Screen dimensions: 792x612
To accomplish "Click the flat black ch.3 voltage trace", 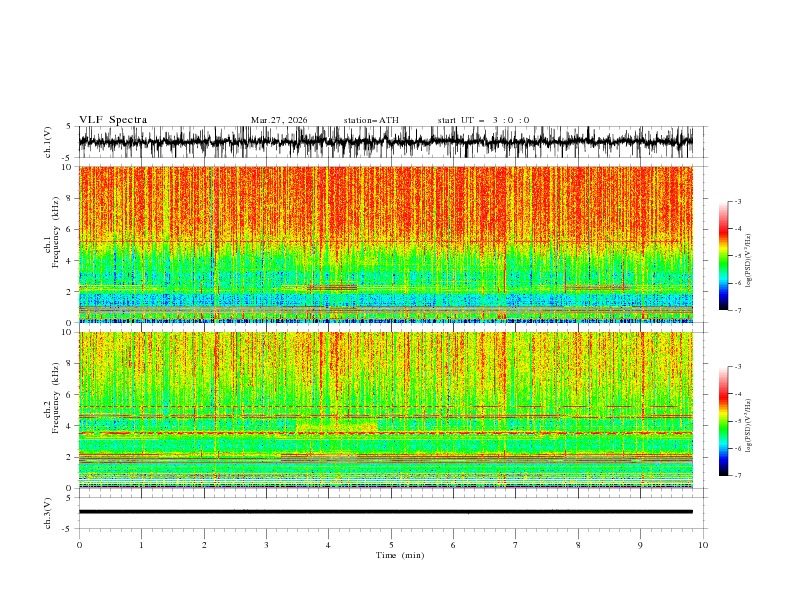I will [386, 512].
